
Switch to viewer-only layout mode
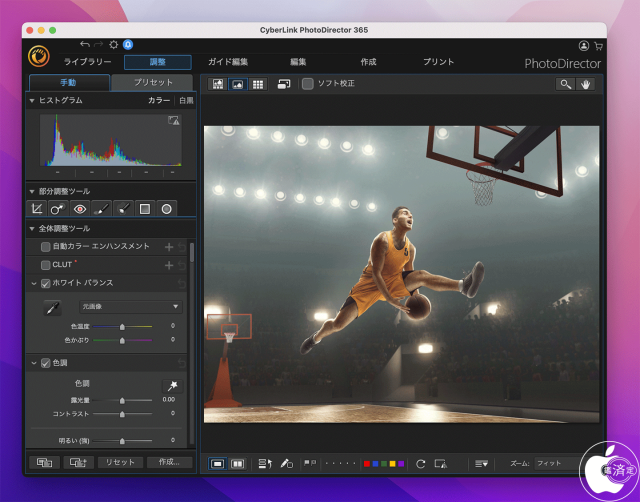(238, 84)
